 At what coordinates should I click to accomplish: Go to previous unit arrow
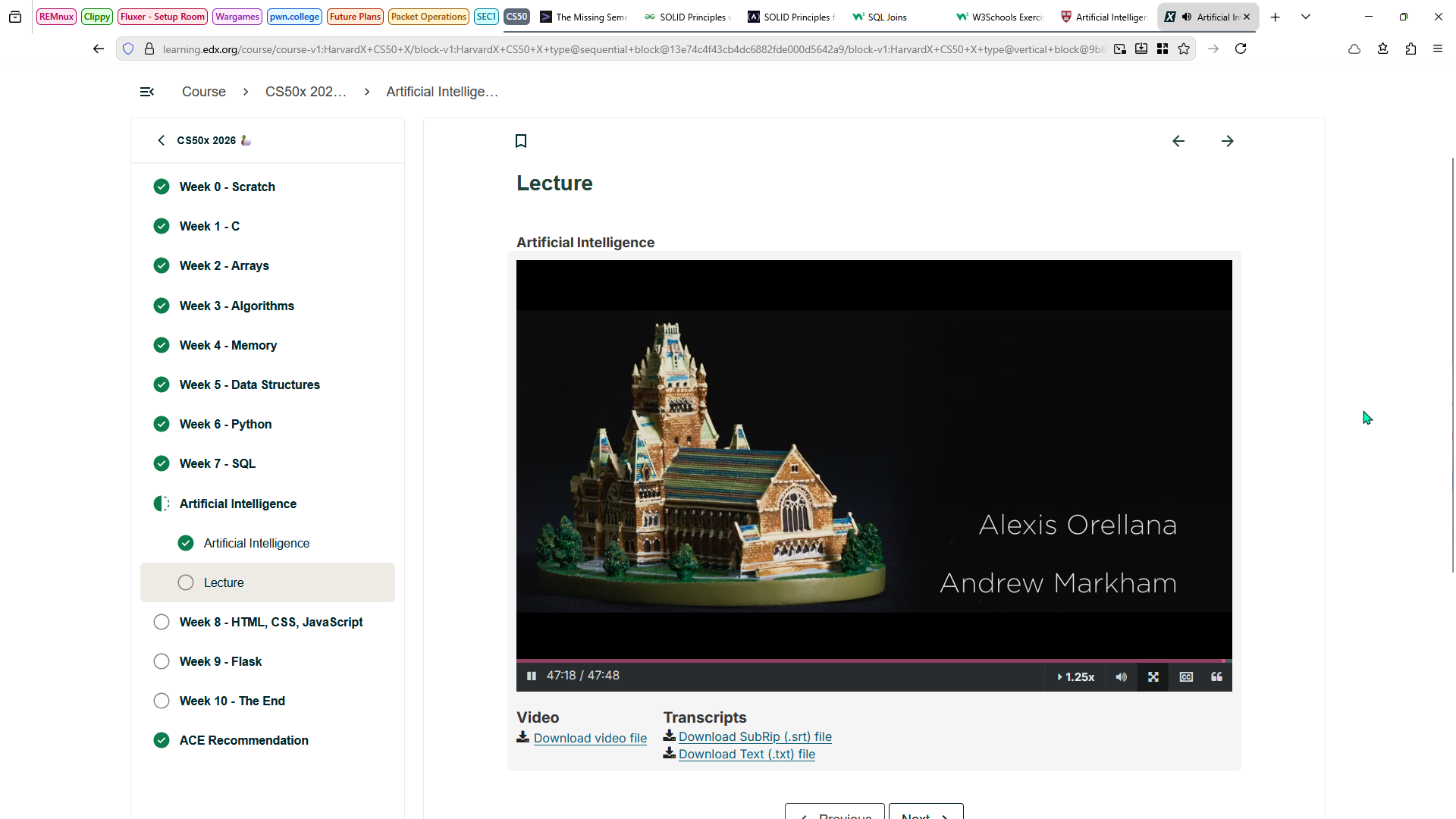1178,141
